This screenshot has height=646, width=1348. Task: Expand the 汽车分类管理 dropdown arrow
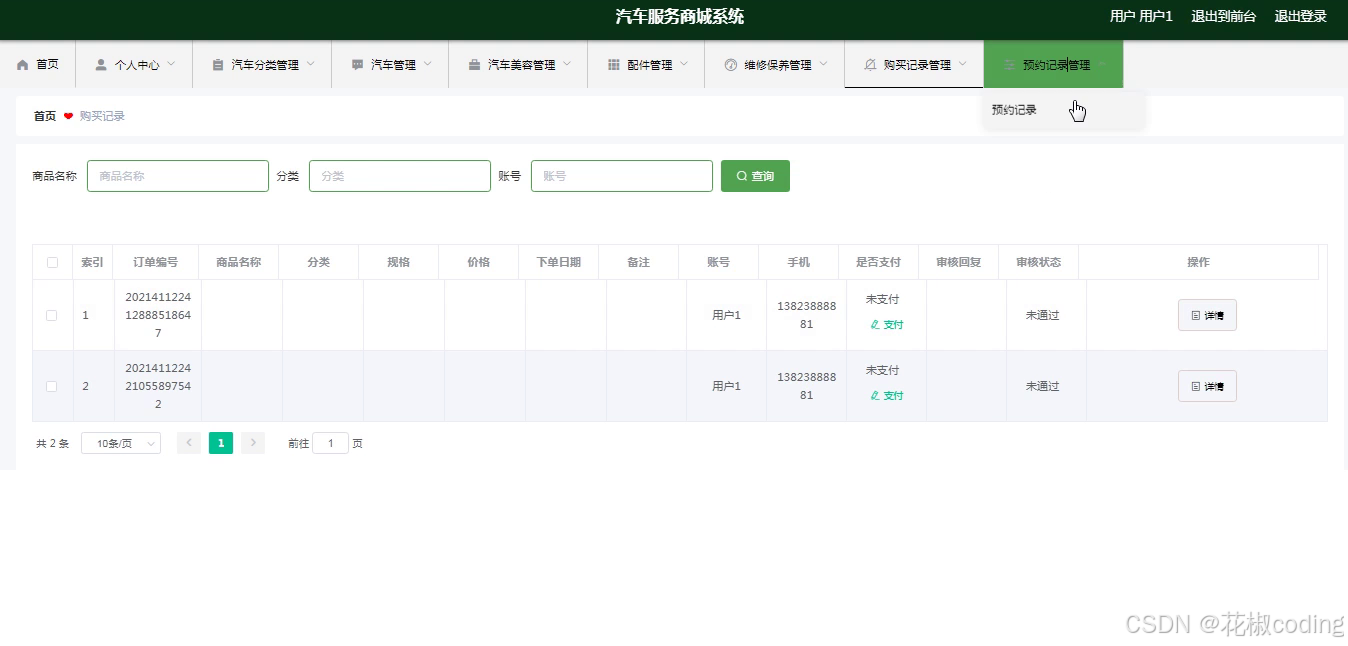pyautogui.click(x=310, y=64)
